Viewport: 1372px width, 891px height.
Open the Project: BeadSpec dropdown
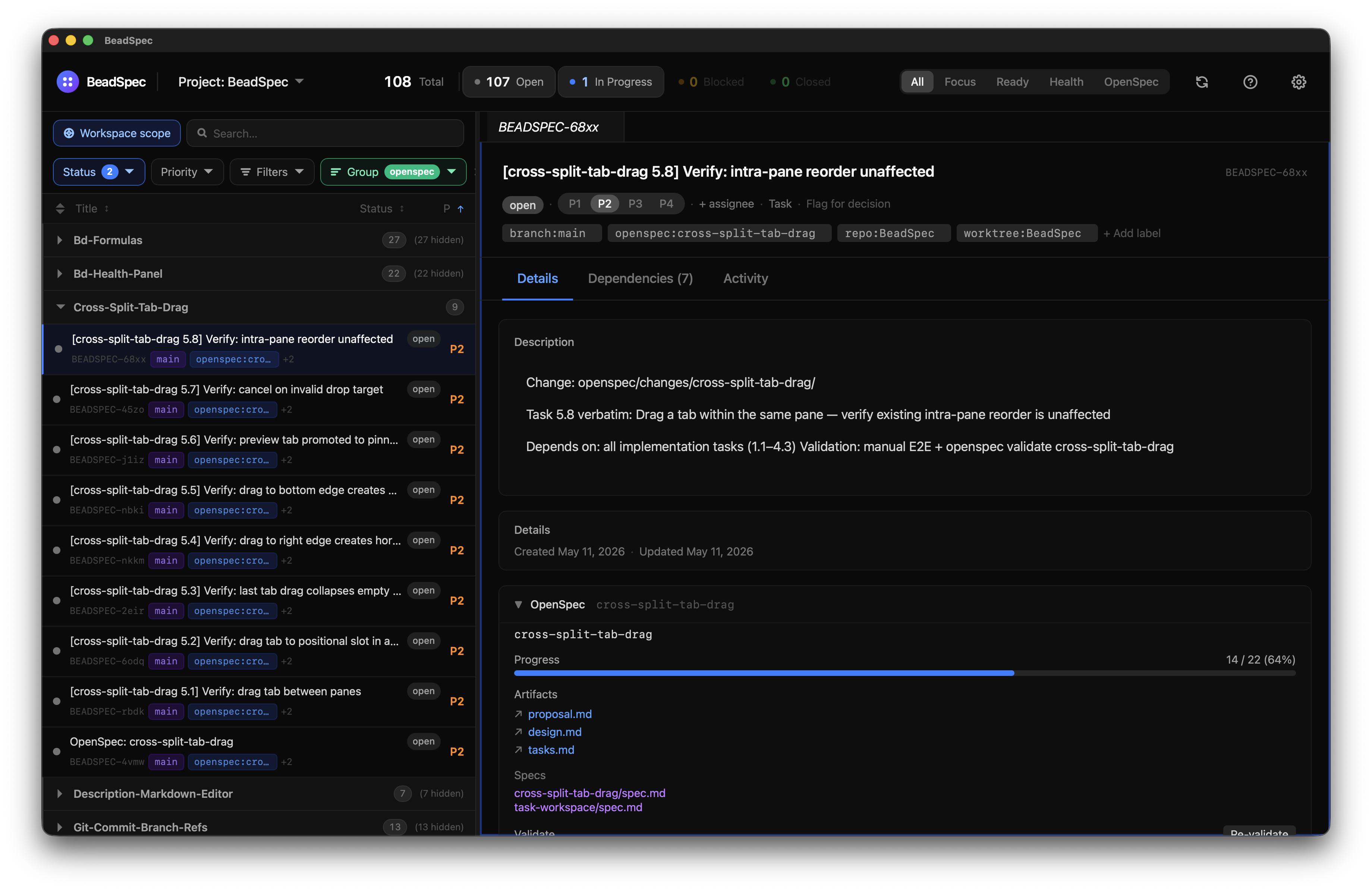pos(241,82)
